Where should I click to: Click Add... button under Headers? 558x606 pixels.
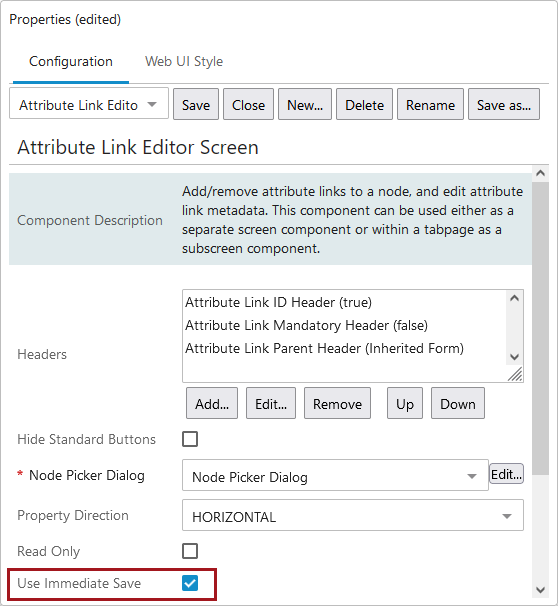[212, 403]
